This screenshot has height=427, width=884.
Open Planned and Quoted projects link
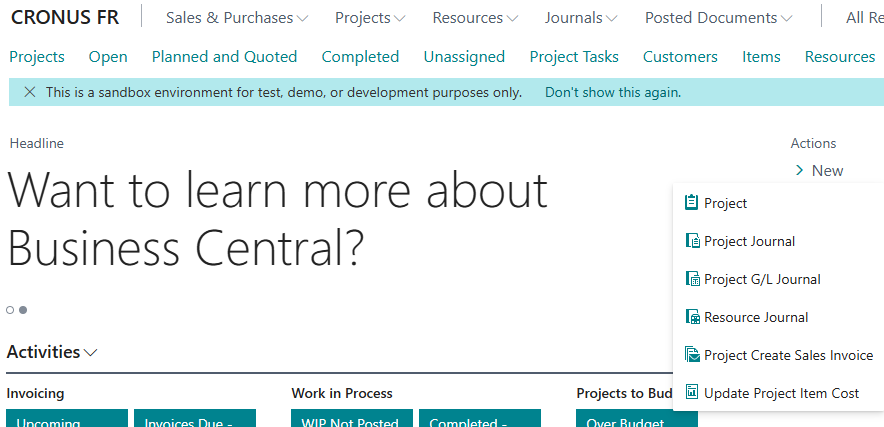point(224,56)
